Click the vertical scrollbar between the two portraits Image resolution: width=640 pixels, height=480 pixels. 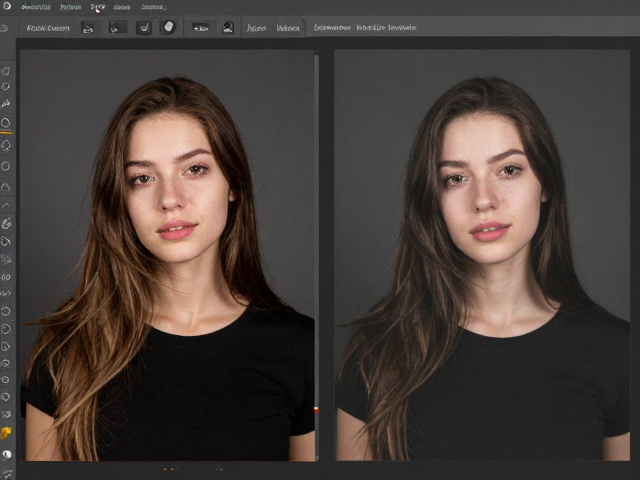pyautogui.click(x=317, y=256)
